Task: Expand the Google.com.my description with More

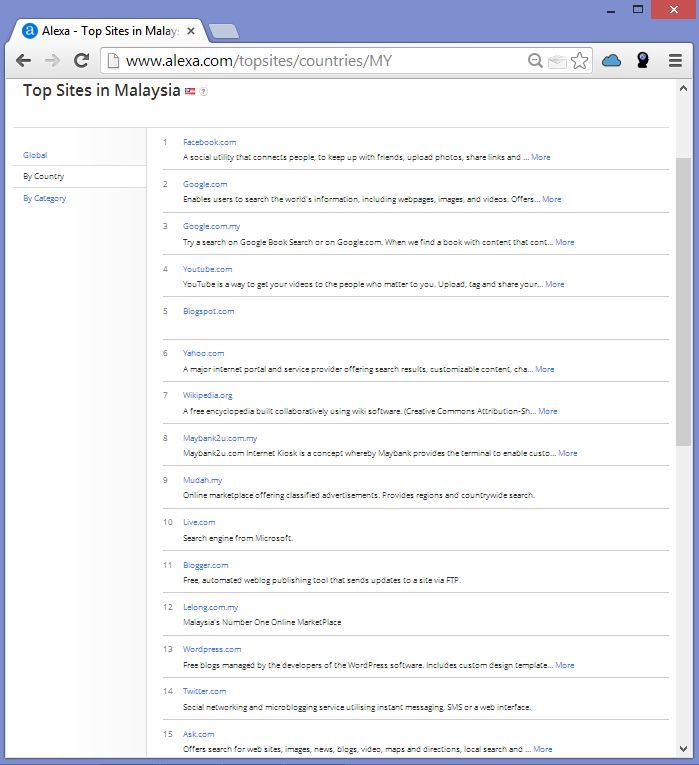Action: coord(564,242)
